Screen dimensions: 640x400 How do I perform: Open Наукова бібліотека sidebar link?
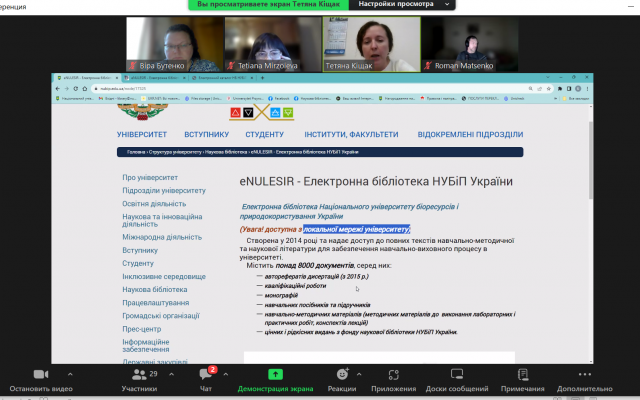[x=155, y=289]
